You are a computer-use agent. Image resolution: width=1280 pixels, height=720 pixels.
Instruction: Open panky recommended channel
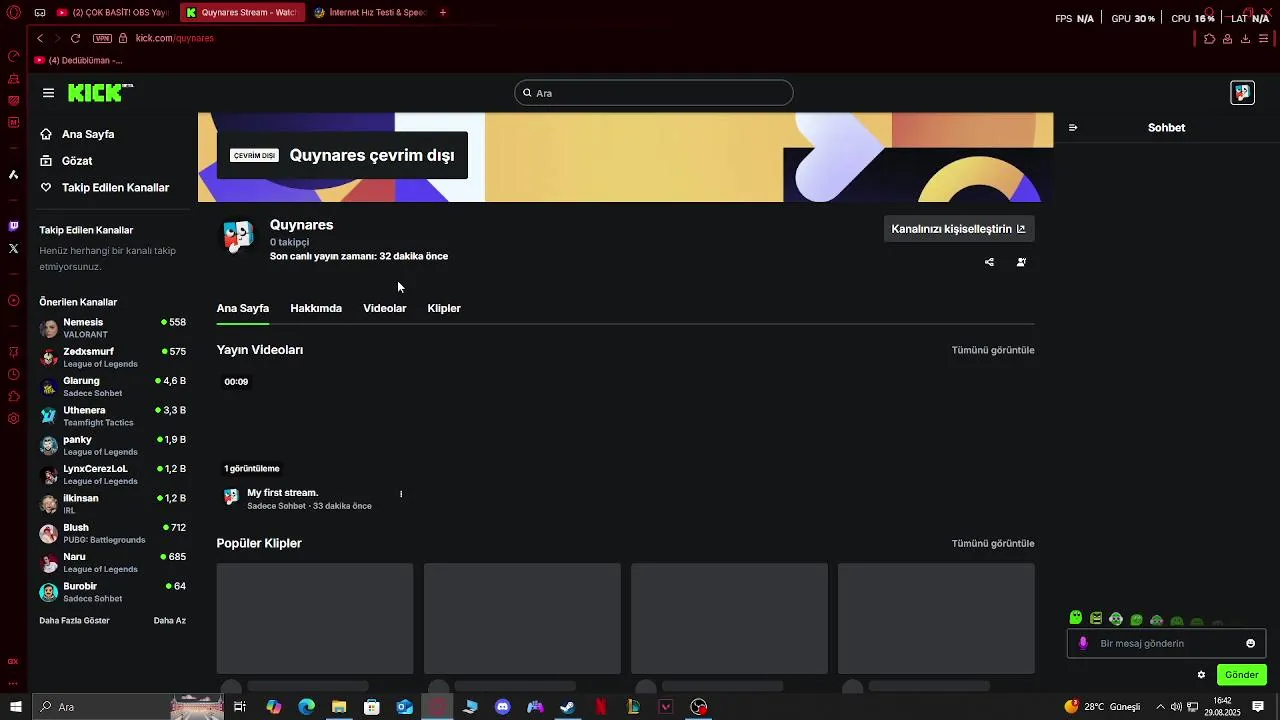coord(113,445)
